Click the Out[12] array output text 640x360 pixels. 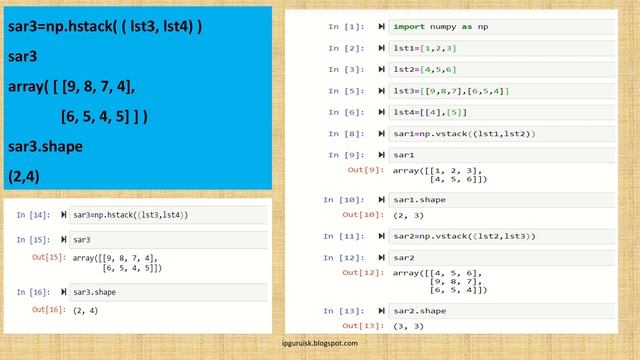coord(440,282)
